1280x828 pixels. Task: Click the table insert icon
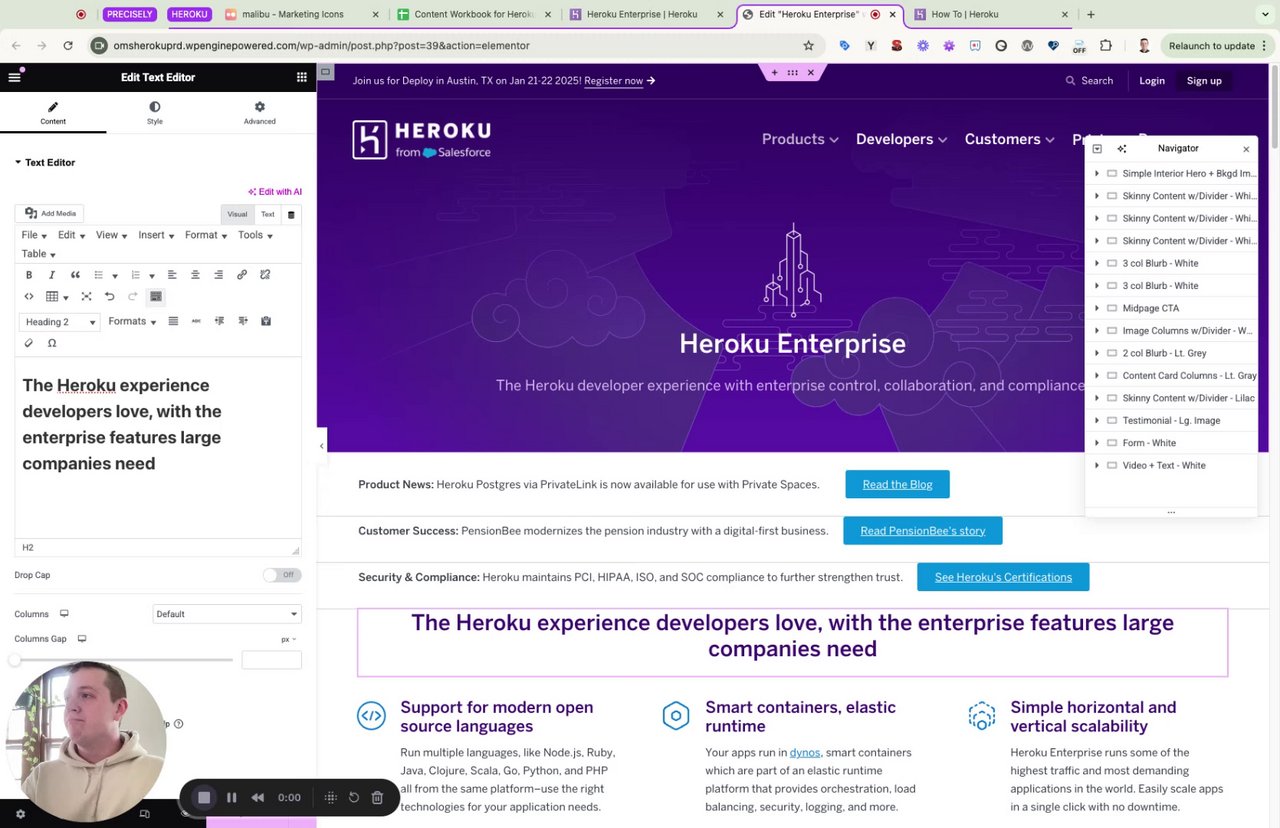[x=52, y=297]
